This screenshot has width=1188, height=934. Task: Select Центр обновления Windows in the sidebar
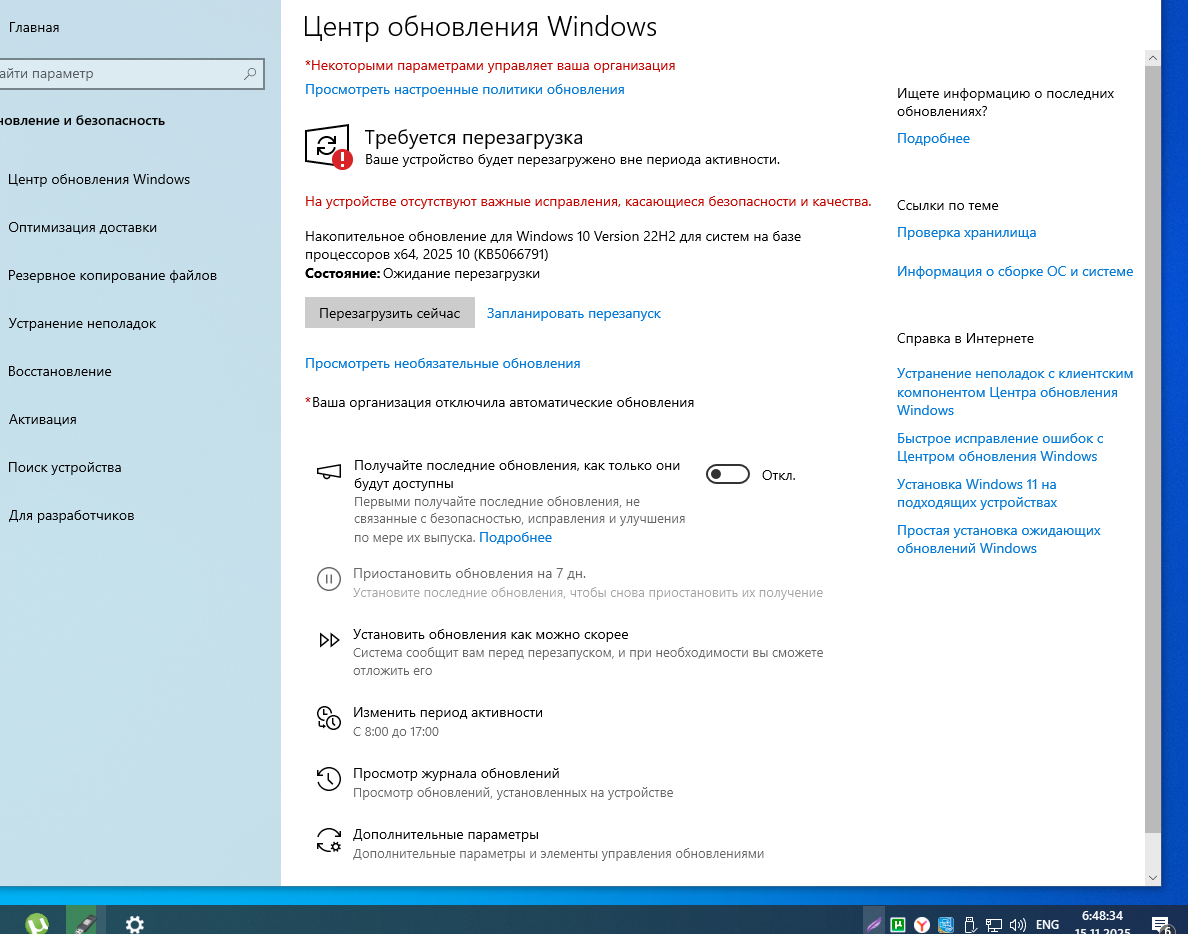(98, 180)
